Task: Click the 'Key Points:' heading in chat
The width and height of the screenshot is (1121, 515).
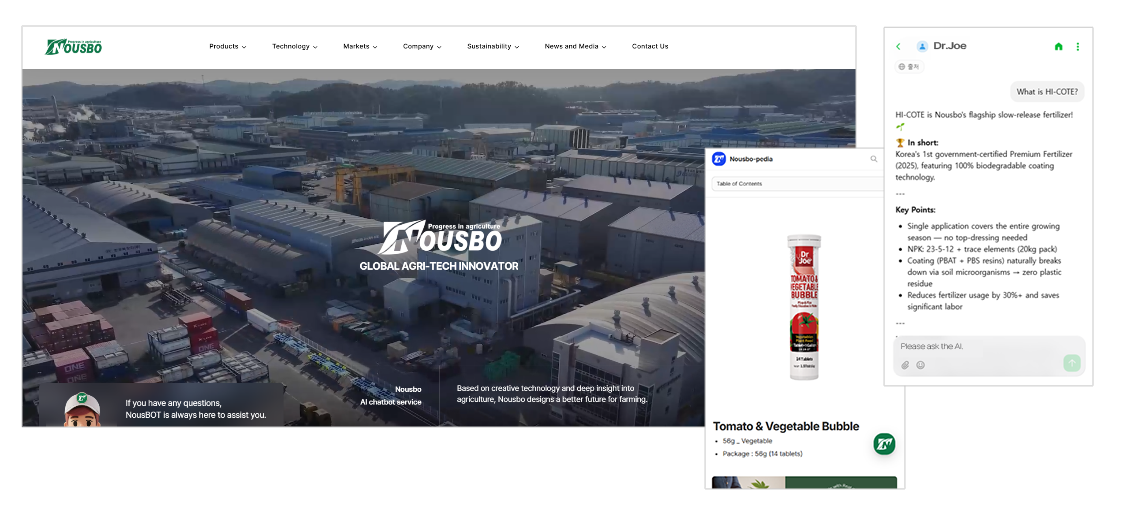Action: pyautogui.click(x=915, y=210)
